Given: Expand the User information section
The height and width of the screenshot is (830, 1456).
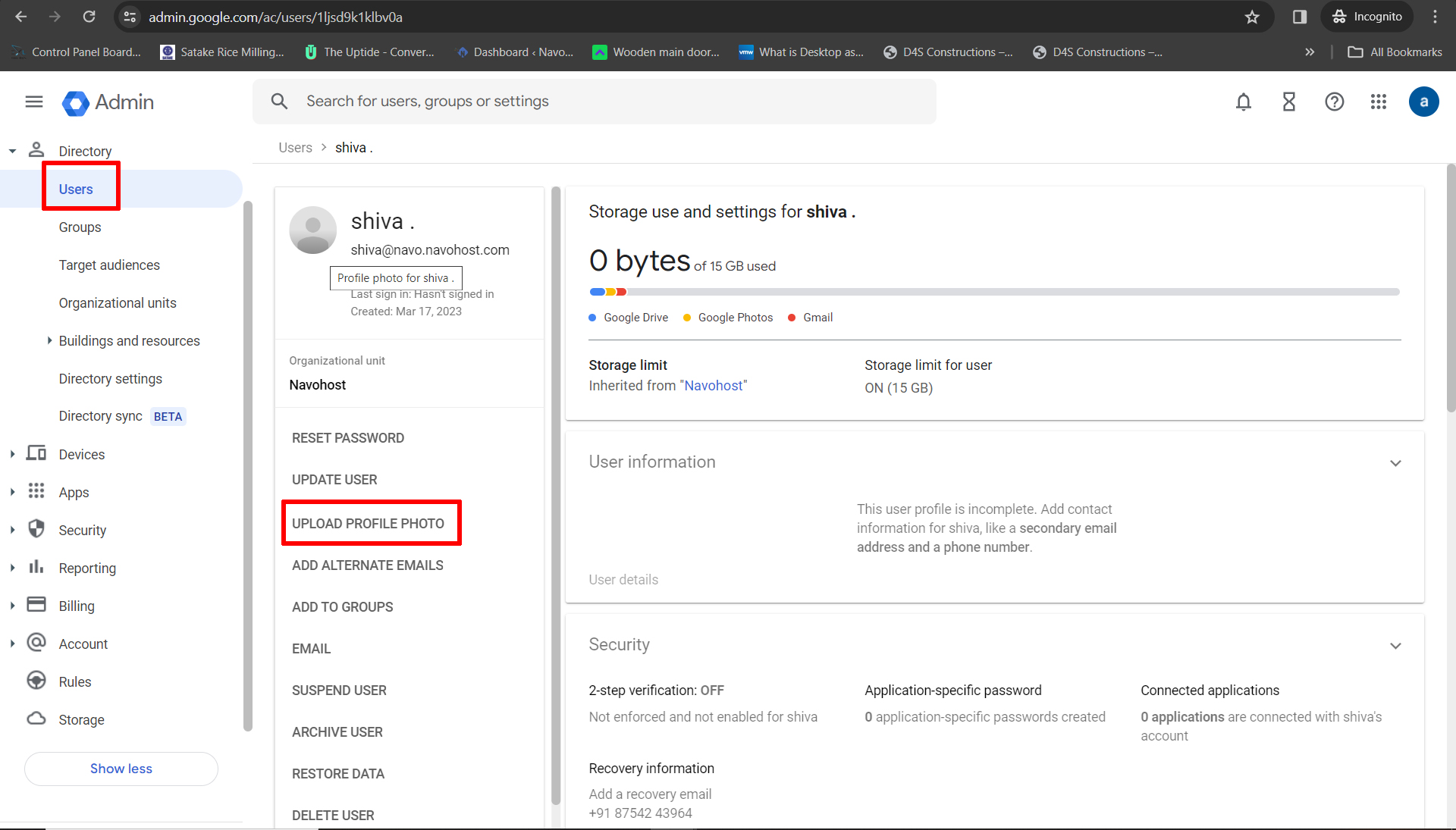Looking at the screenshot, I should tap(1395, 463).
